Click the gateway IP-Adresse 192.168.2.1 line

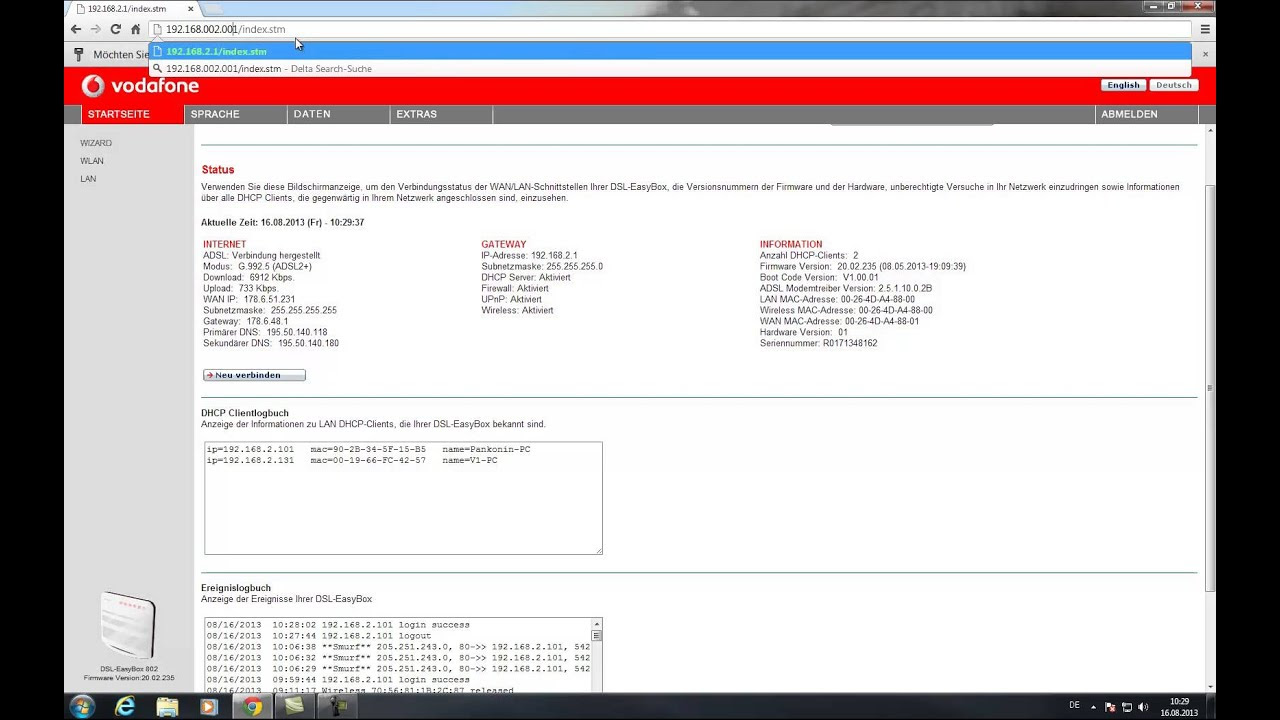(529, 256)
